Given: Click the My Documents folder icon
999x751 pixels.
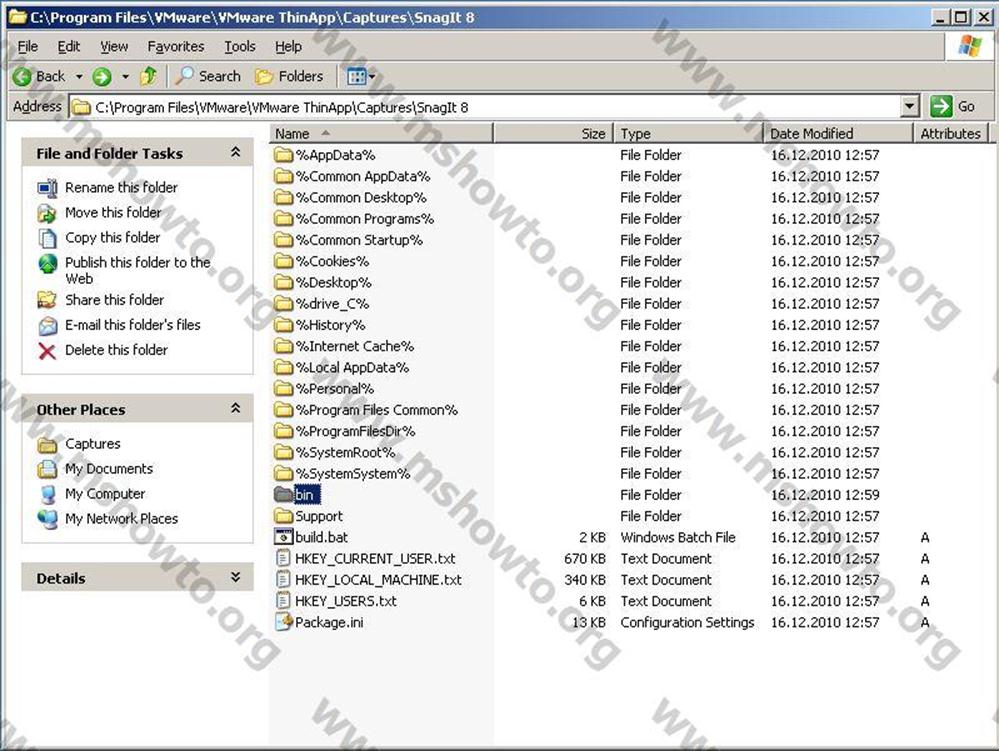Looking at the screenshot, I should click(x=47, y=469).
